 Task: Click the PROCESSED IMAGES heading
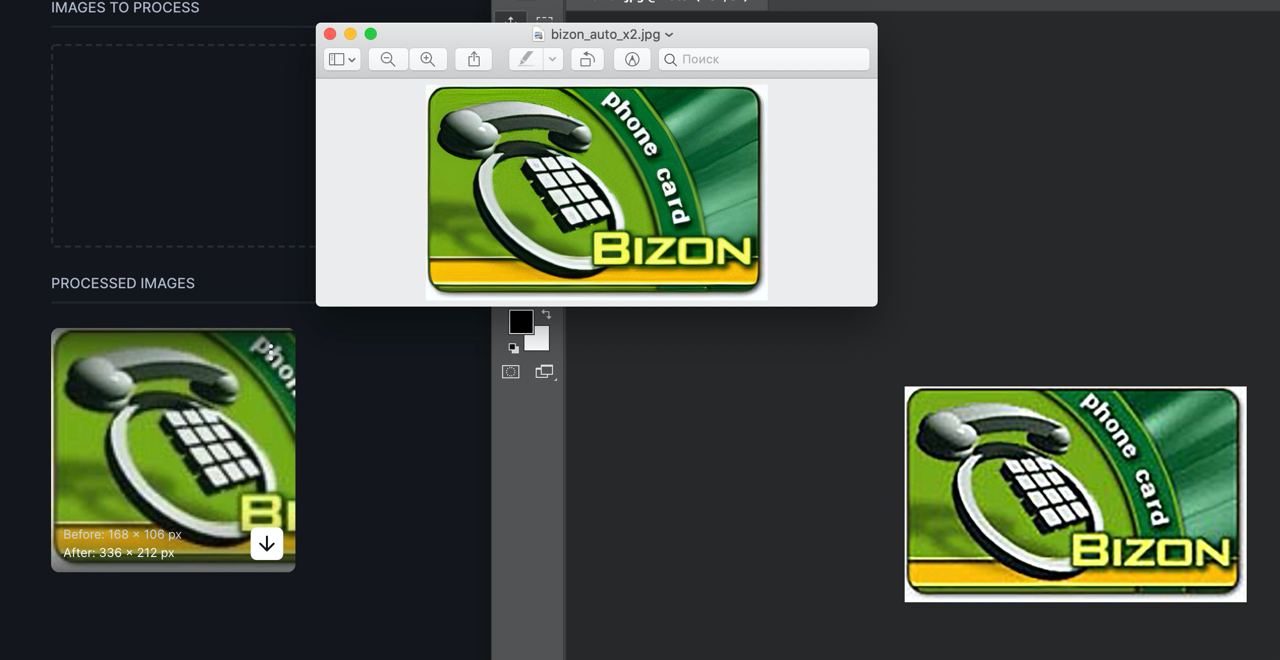click(x=123, y=283)
